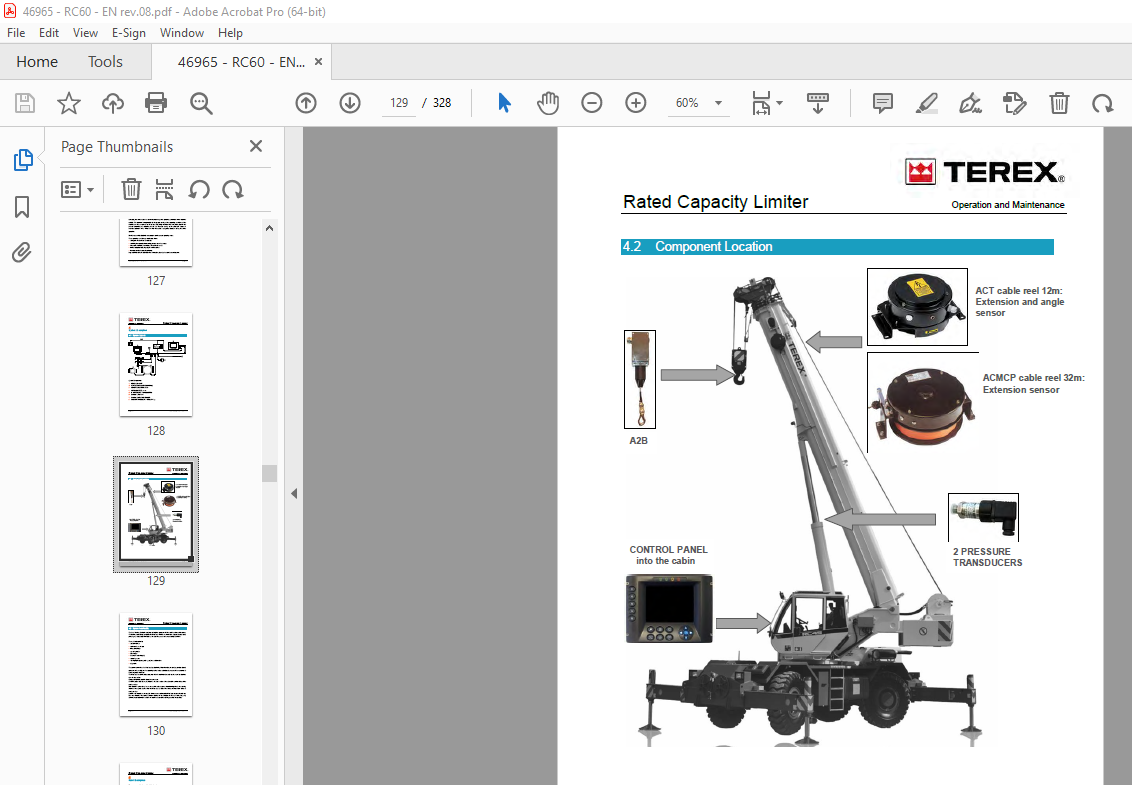1132x785 pixels.
Task: Select page 129 thumbnail
Action: pyautogui.click(x=156, y=514)
